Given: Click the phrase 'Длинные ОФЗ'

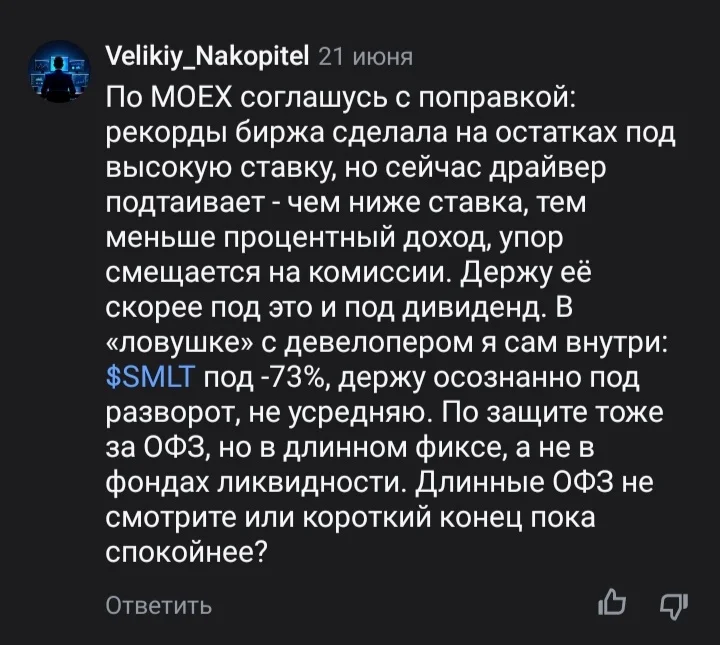Looking at the screenshot, I should tap(514, 483).
